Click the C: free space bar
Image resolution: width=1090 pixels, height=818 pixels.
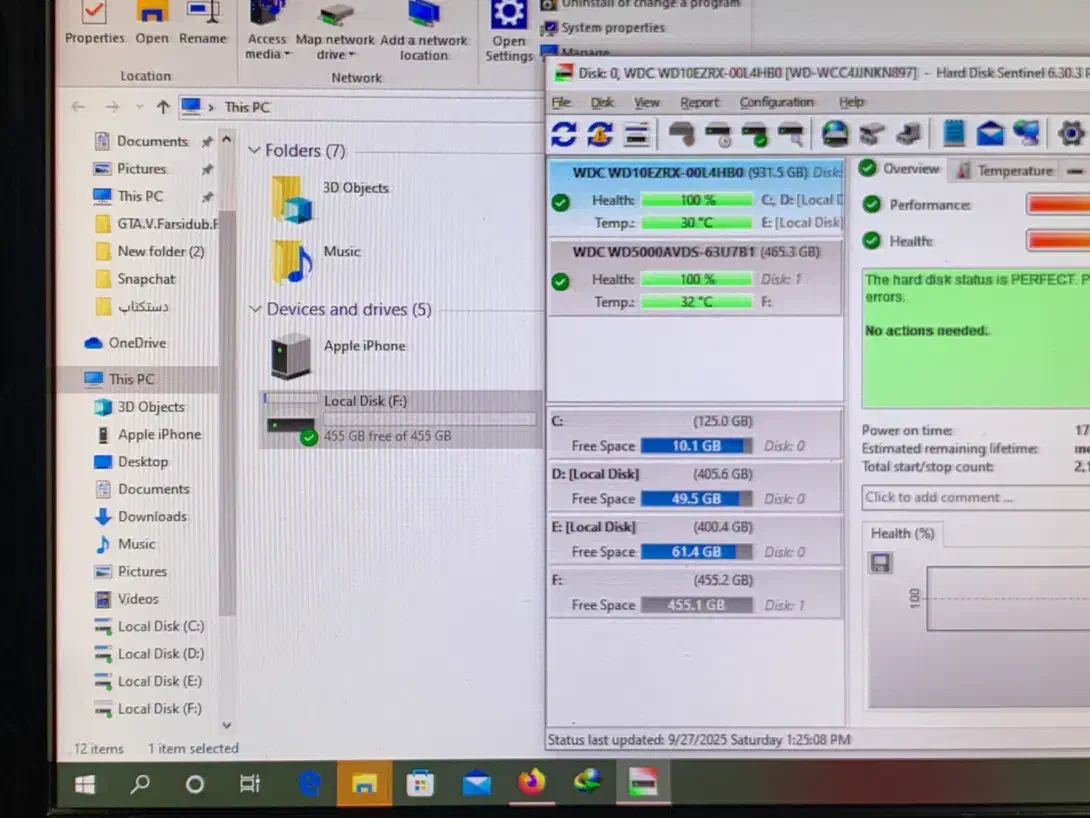pos(696,446)
